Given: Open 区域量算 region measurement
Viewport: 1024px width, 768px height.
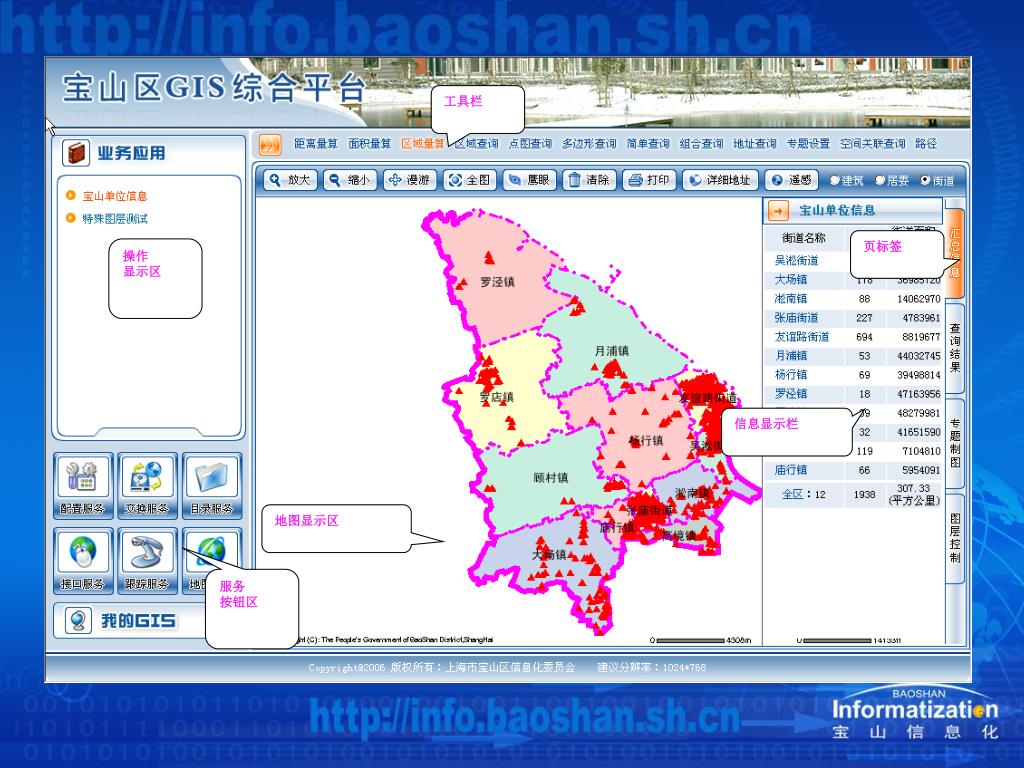Looking at the screenshot, I should tap(423, 144).
